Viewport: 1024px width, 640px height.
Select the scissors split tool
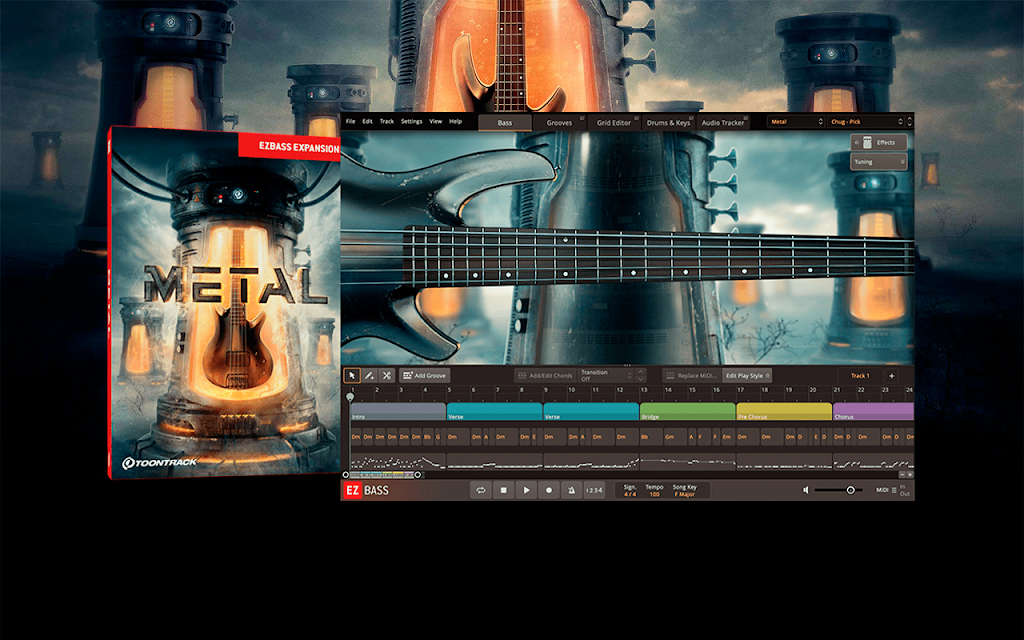(x=387, y=376)
